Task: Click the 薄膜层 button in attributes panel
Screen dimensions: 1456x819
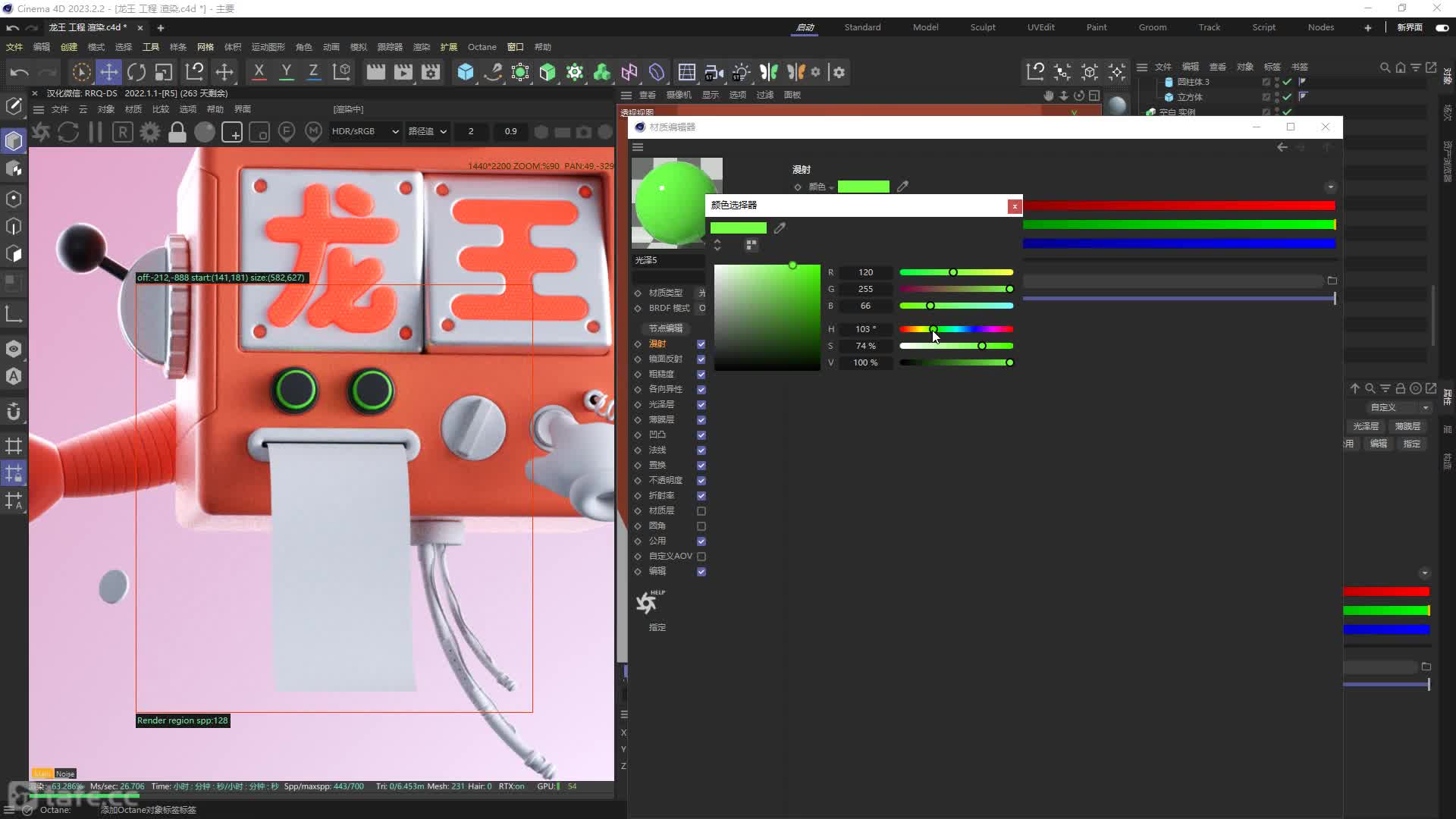Action: 1407,426
